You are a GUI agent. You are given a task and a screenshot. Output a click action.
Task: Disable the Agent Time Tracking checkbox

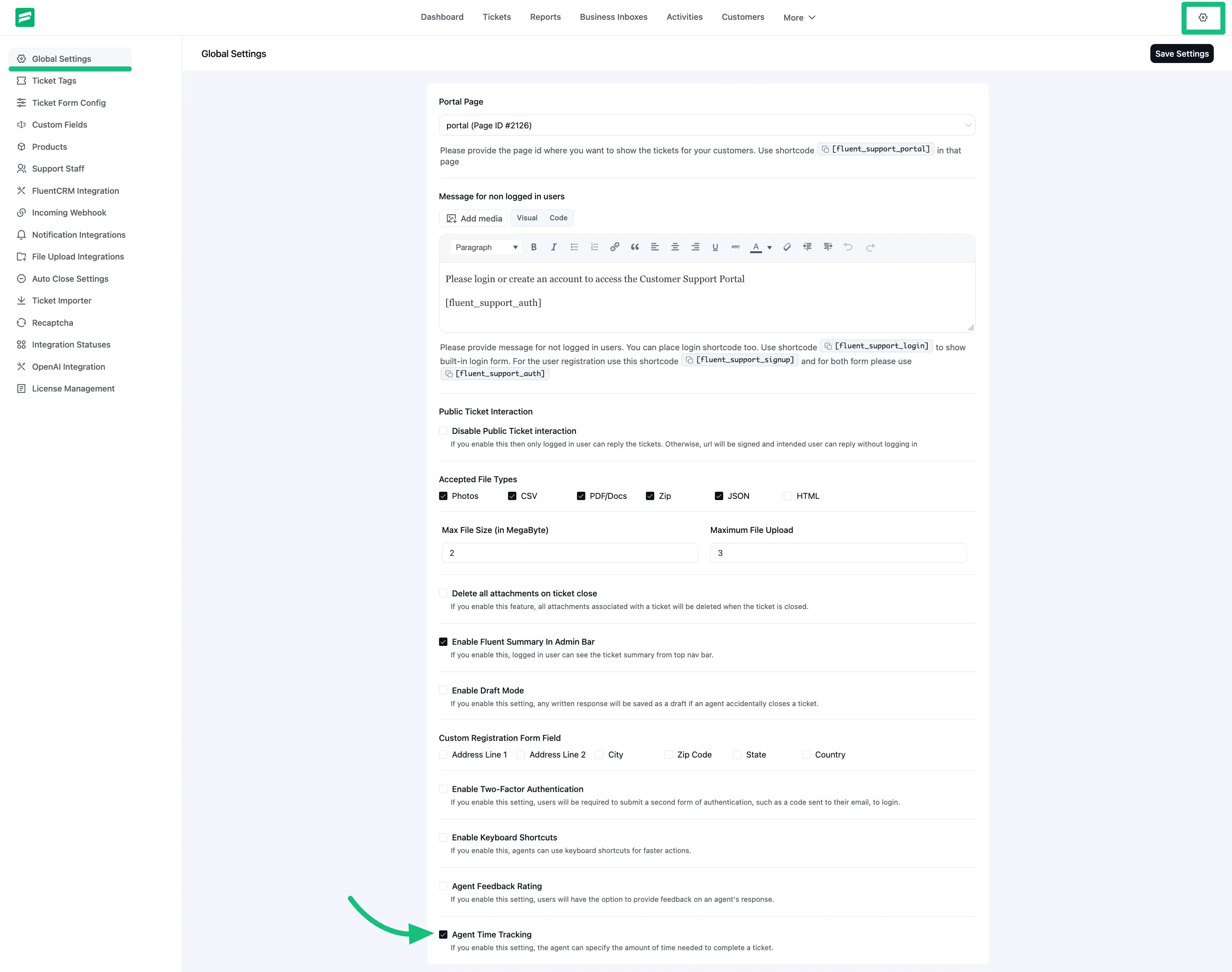click(443, 934)
